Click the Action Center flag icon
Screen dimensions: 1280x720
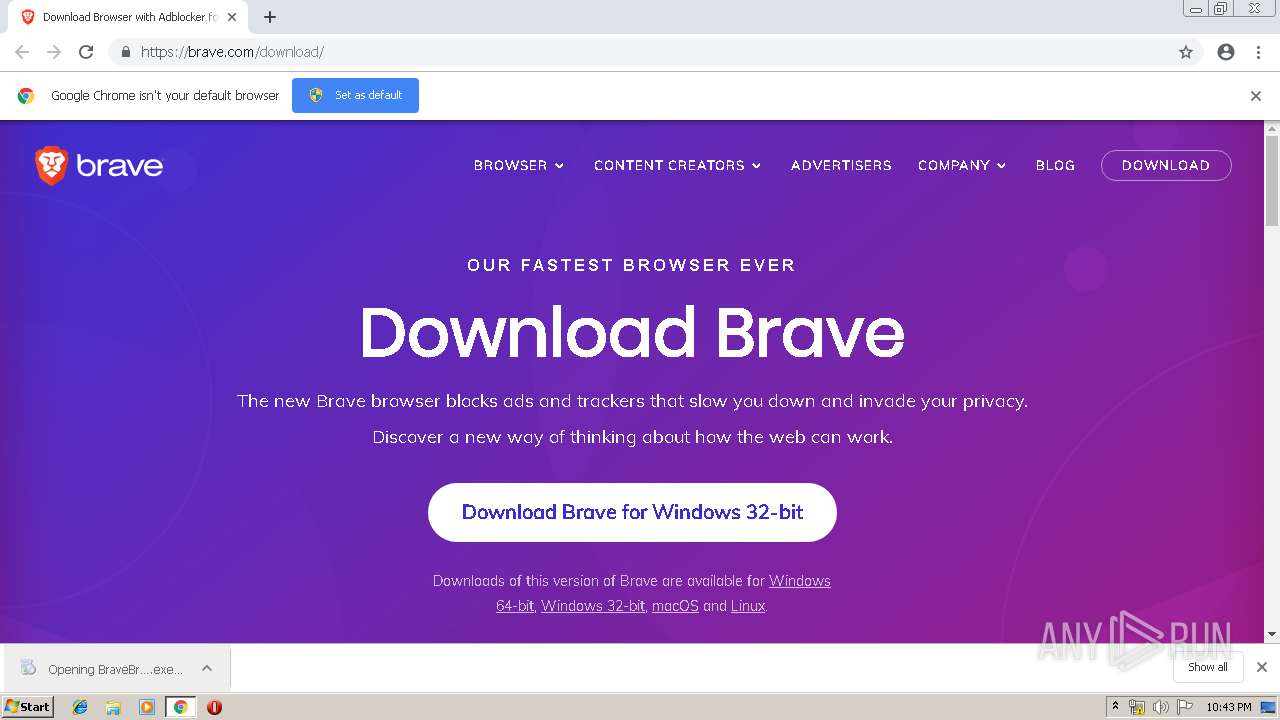coord(1185,707)
